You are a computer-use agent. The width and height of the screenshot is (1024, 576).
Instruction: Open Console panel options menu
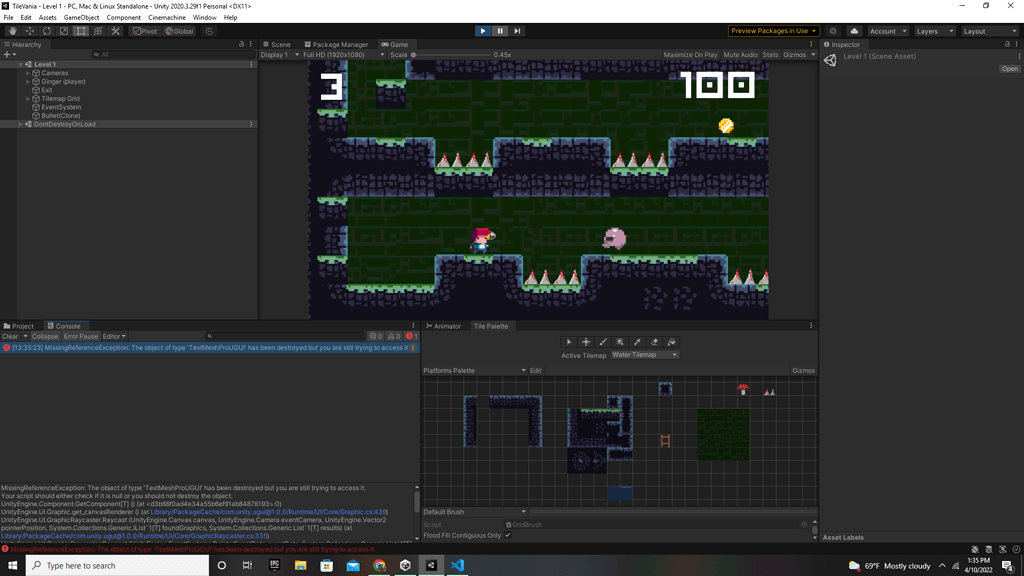tap(413, 326)
